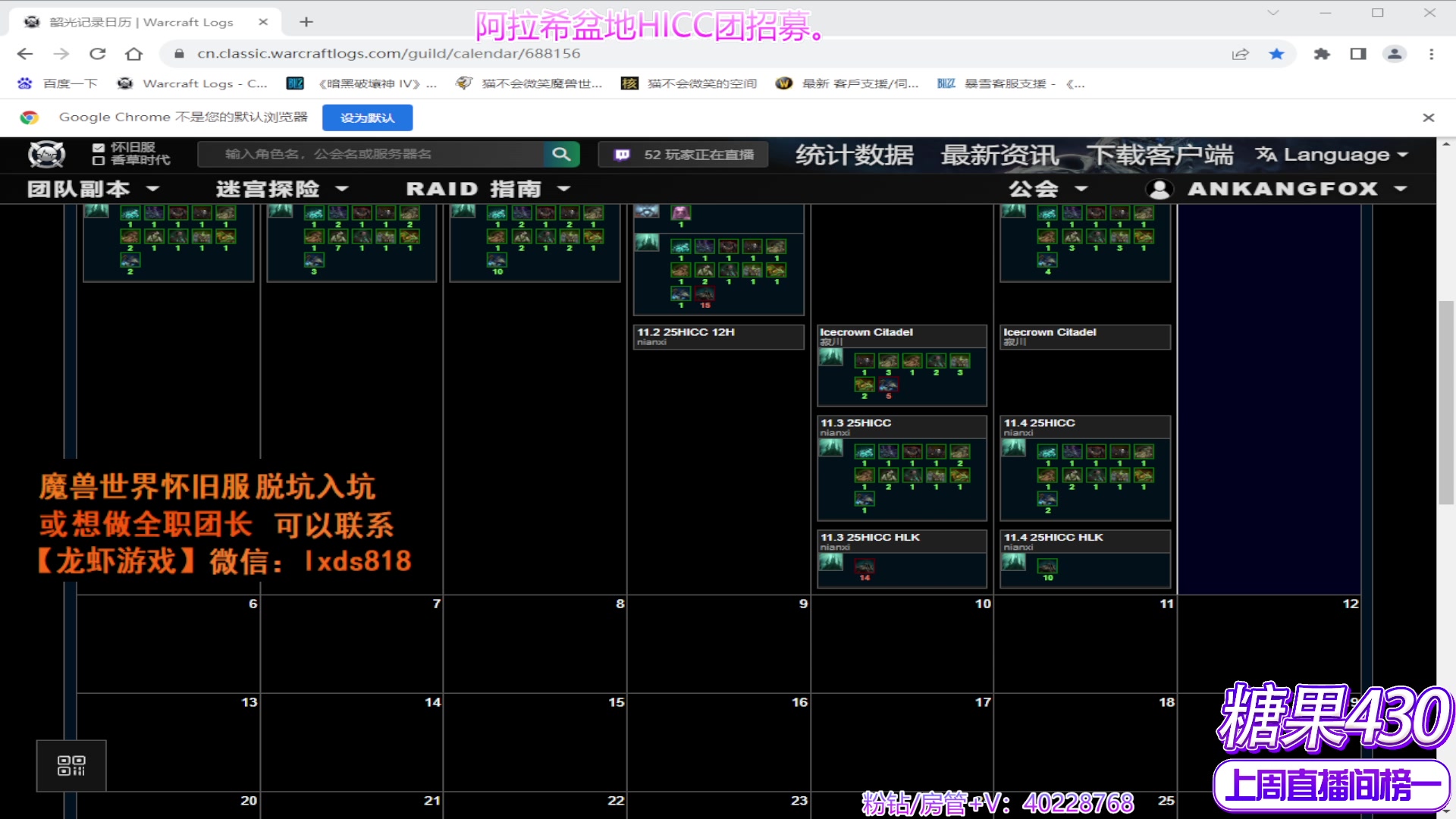Open the 11.4 25HICC HLK report title
The width and height of the screenshot is (1456, 819).
coord(1054,537)
